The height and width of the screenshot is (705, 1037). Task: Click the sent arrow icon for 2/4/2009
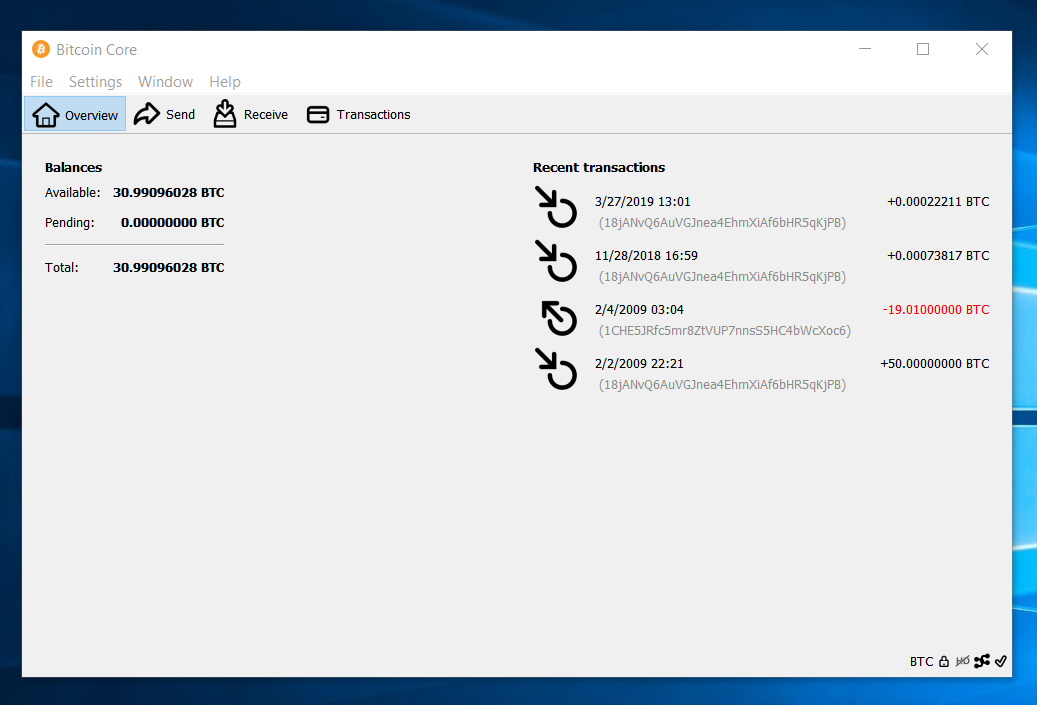click(558, 319)
